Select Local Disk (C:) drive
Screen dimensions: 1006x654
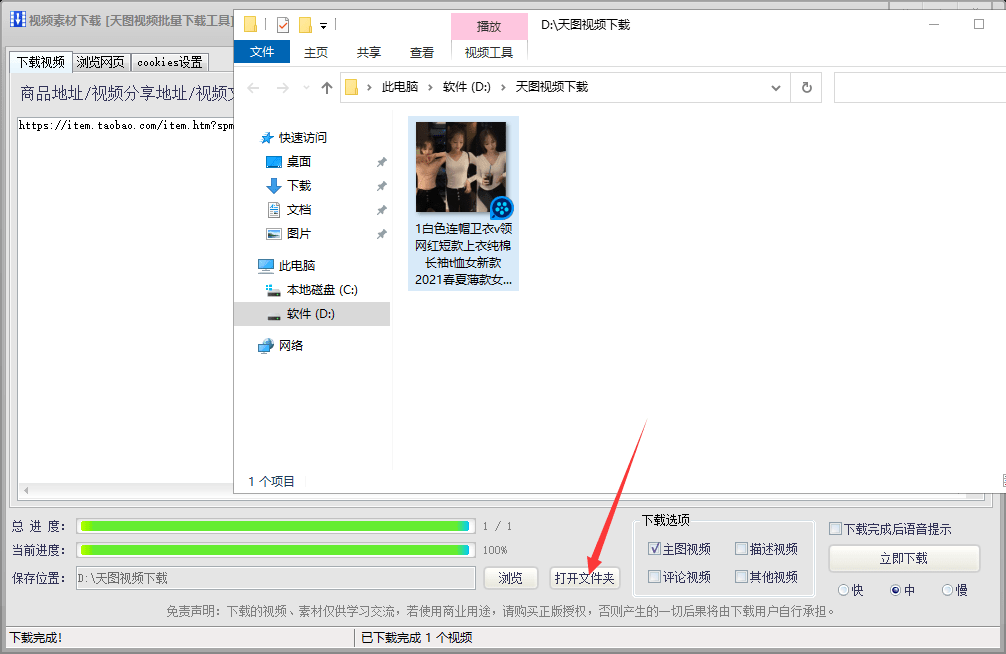321,290
